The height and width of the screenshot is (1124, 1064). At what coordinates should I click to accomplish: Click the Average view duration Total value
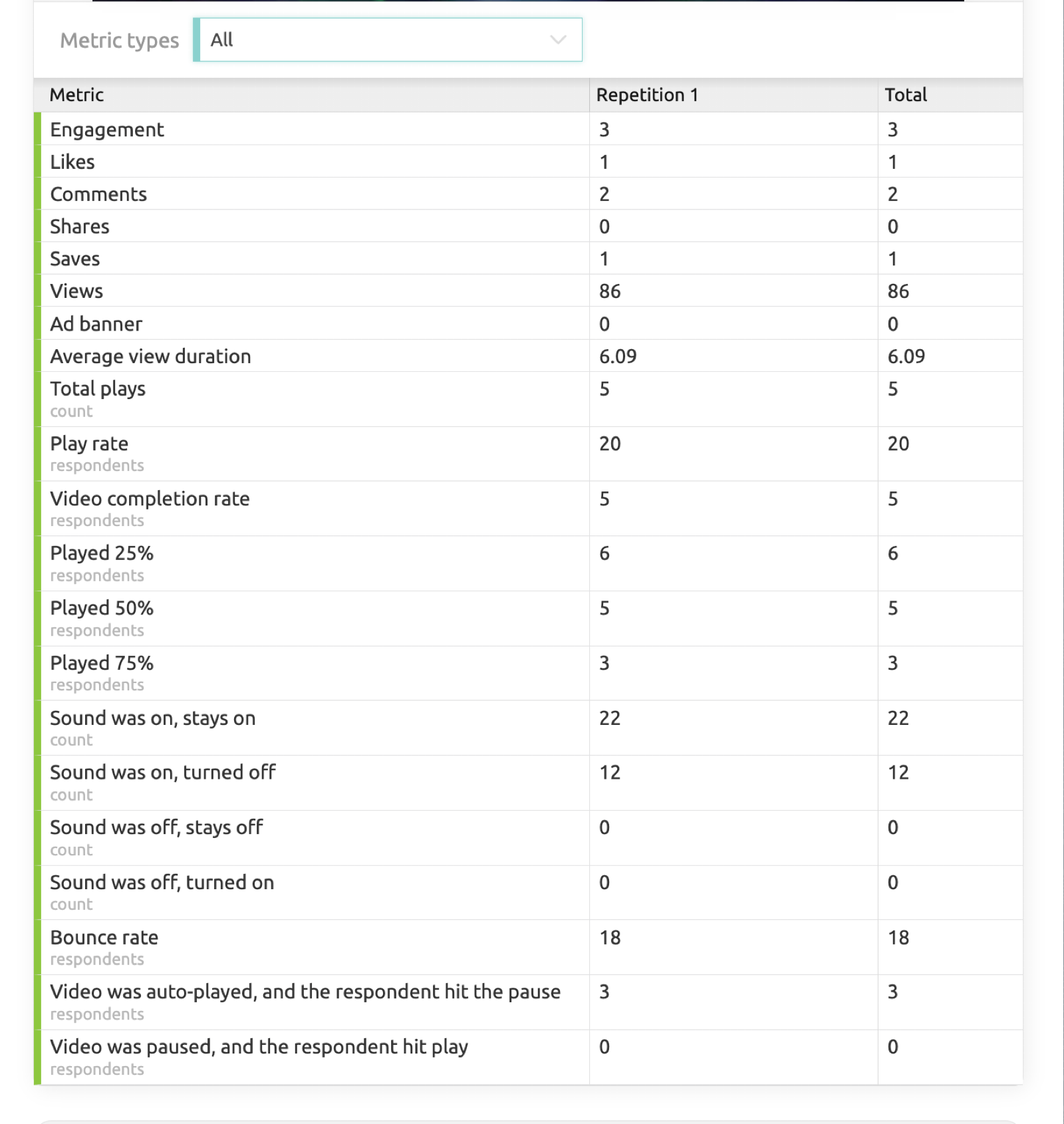[x=906, y=356]
